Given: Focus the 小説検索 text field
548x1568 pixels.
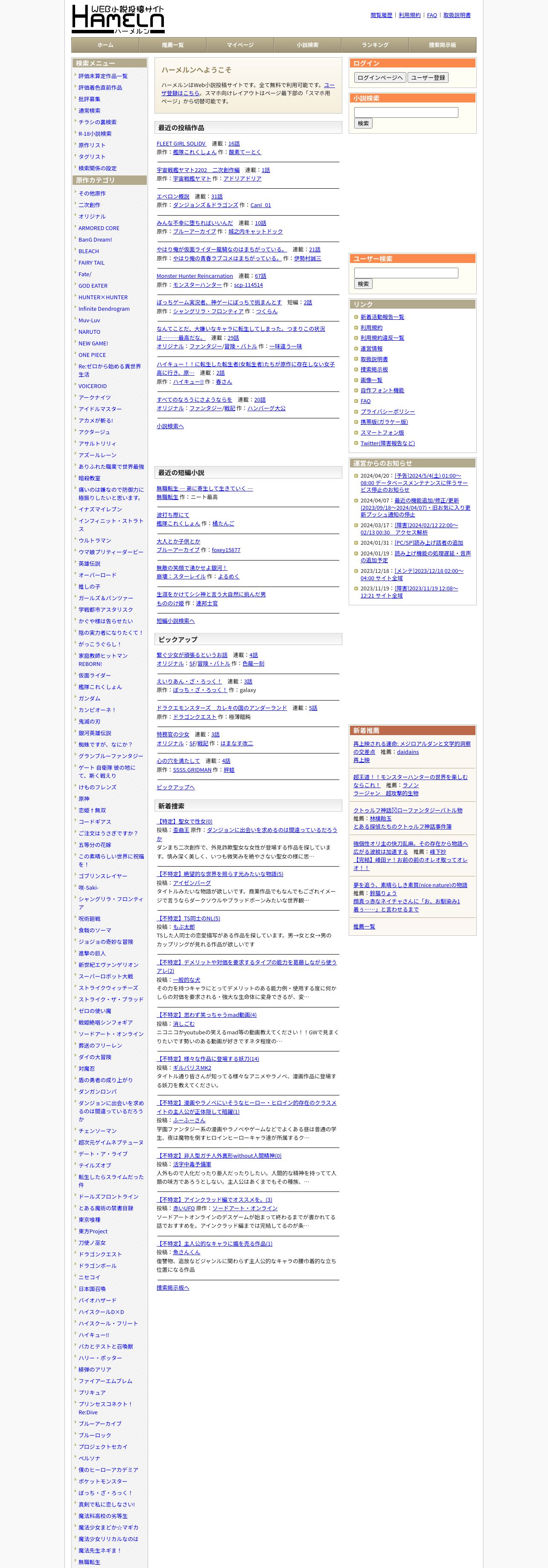Looking at the screenshot, I should [406, 113].
